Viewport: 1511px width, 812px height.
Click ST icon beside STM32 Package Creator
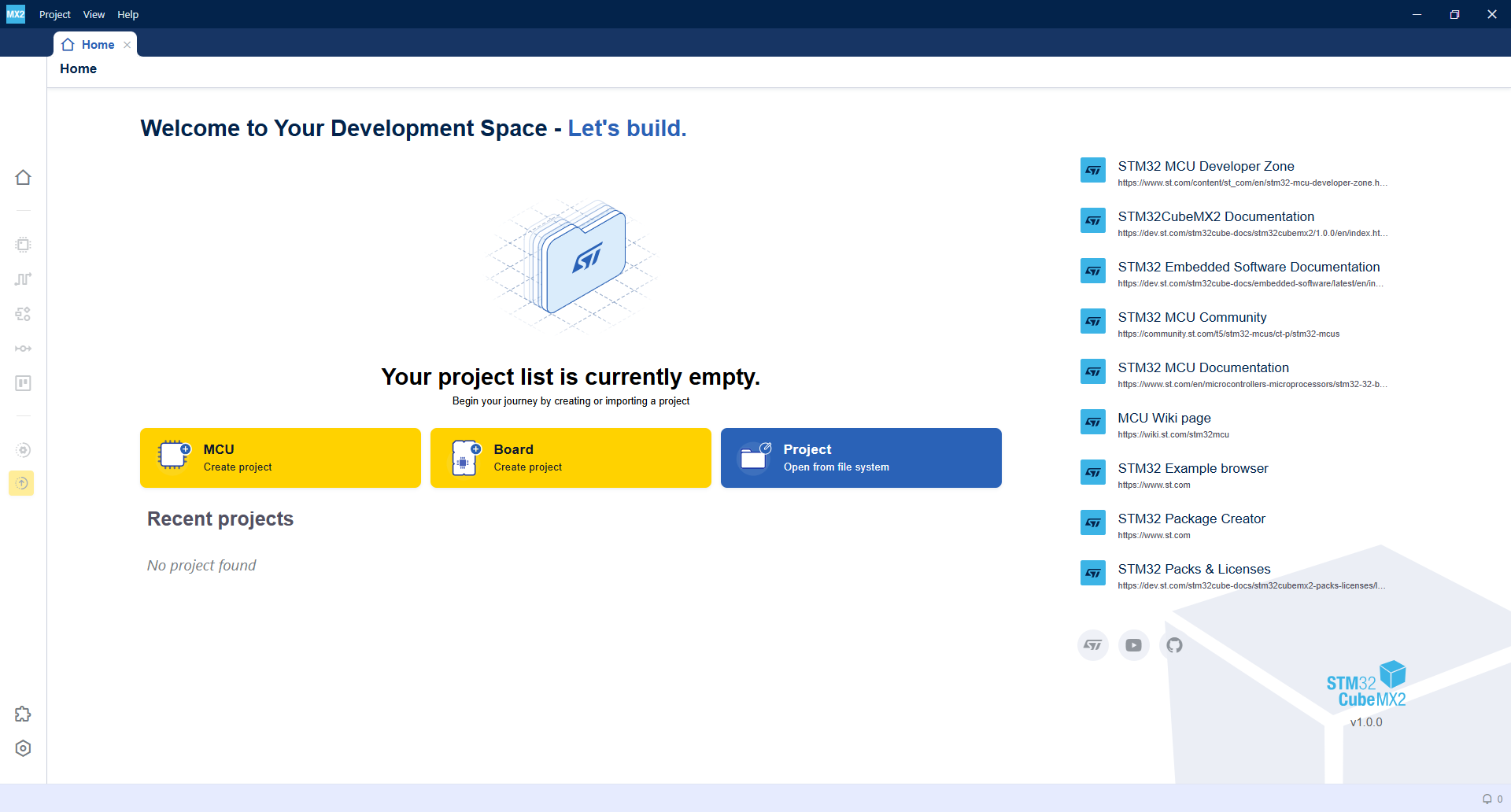(1093, 522)
